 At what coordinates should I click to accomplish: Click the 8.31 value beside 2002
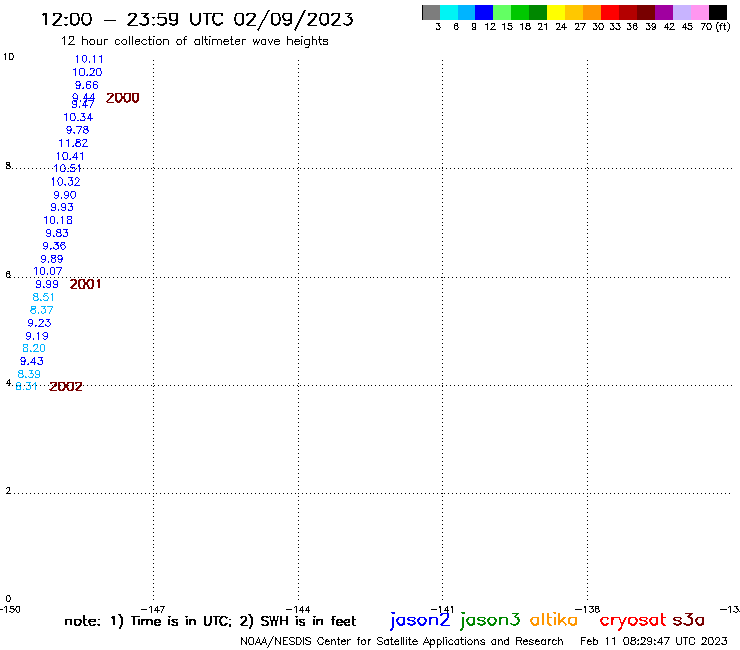[26, 387]
